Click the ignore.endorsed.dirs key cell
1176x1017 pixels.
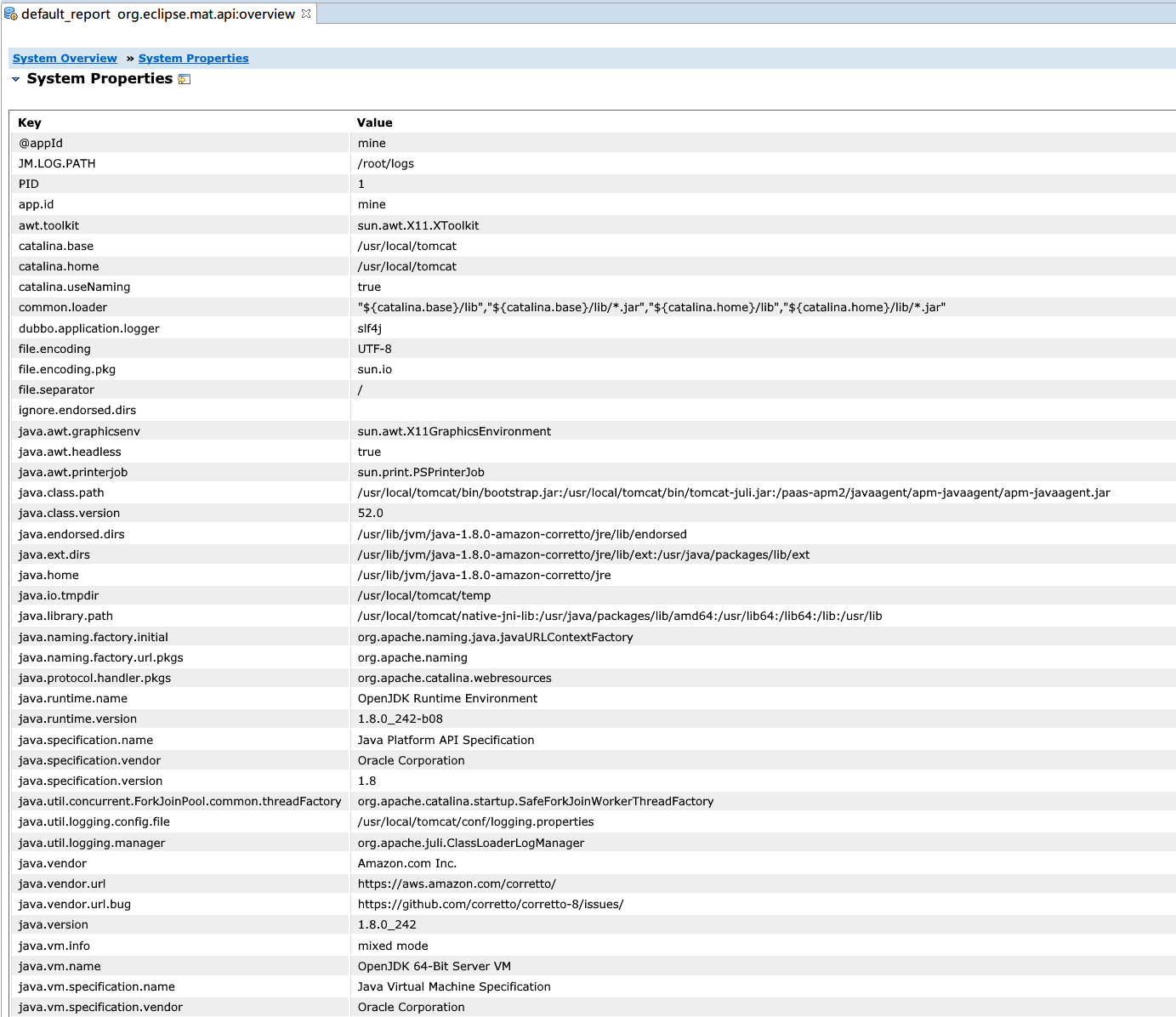pyautogui.click(x=181, y=410)
